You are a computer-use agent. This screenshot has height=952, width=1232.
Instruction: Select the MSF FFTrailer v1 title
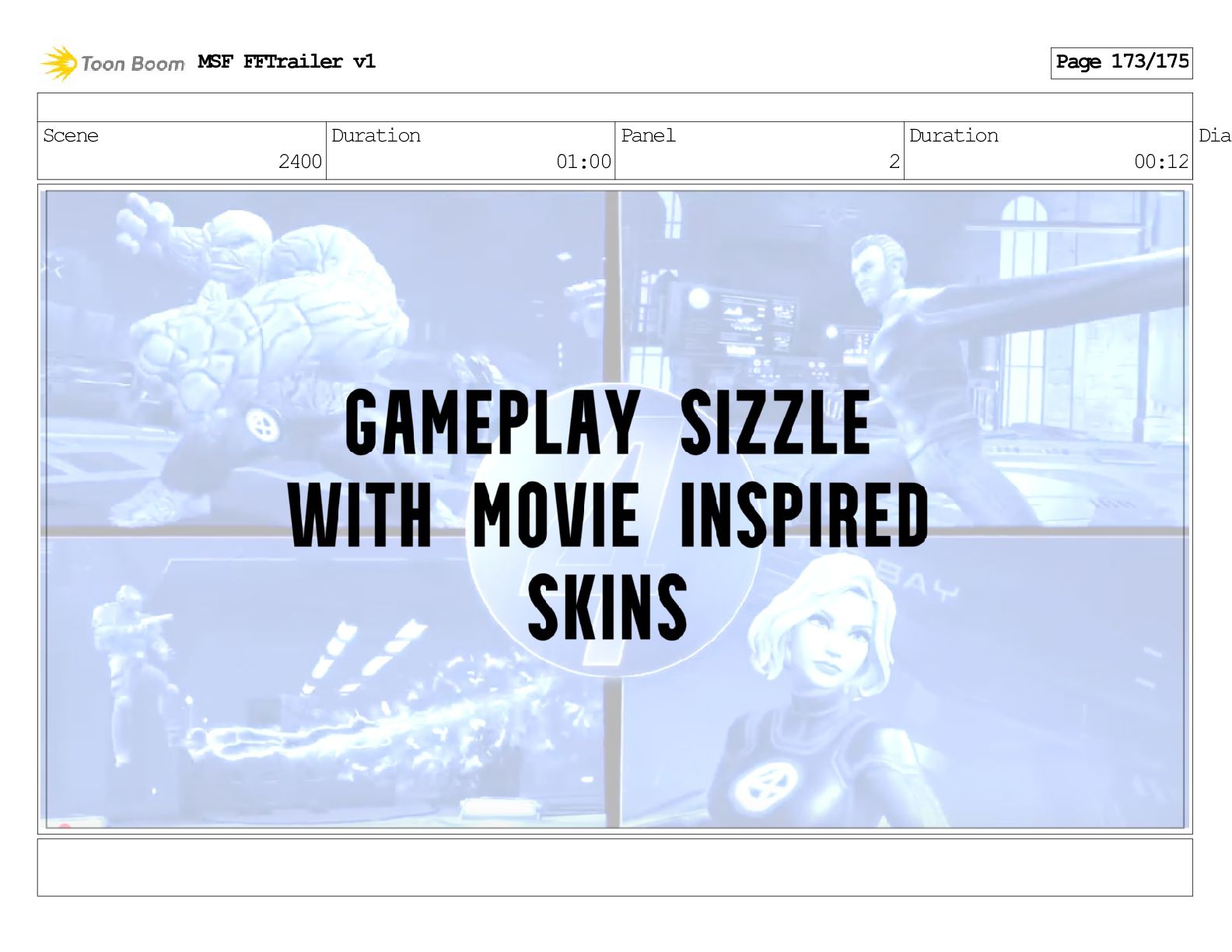(x=286, y=61)
